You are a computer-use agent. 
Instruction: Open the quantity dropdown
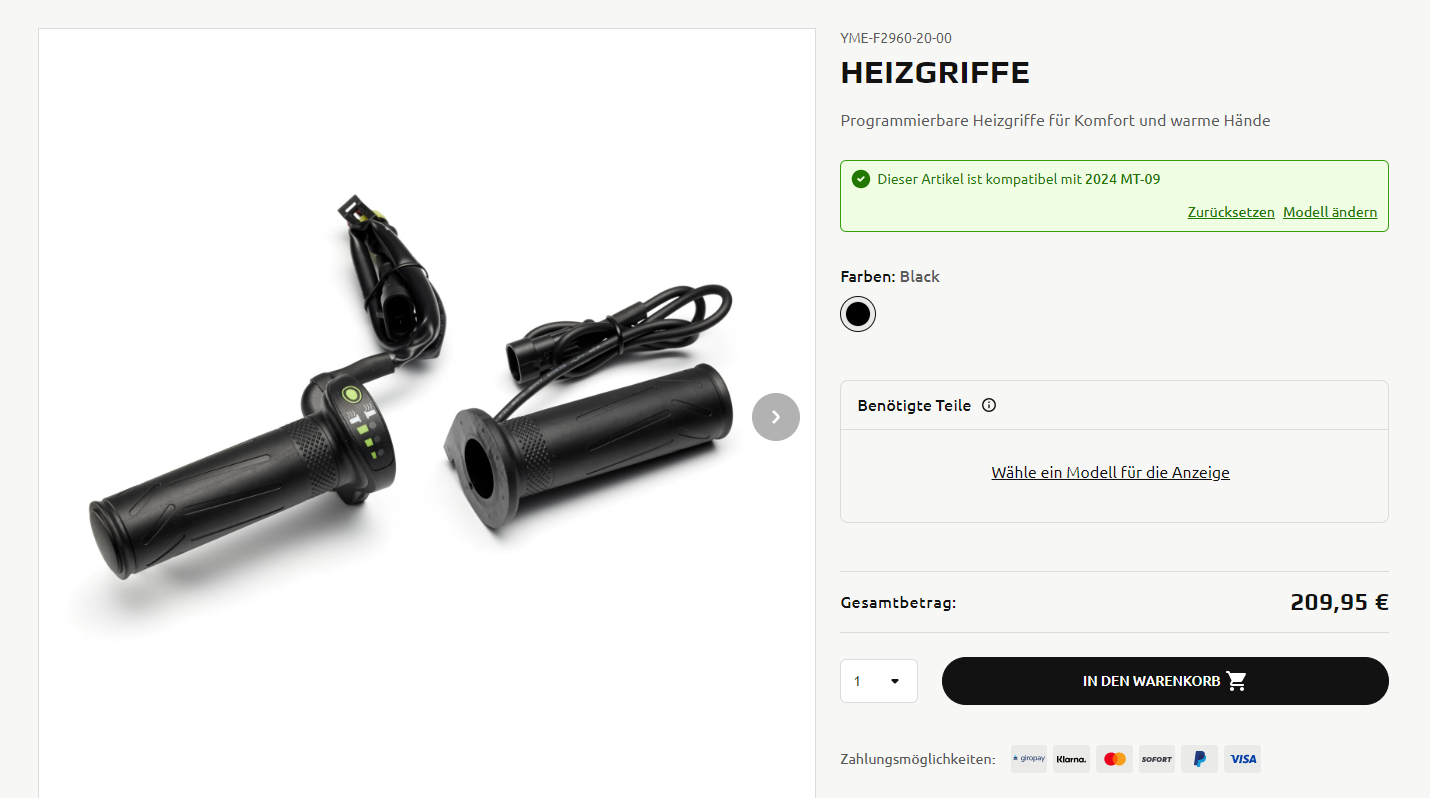(879, 681)
